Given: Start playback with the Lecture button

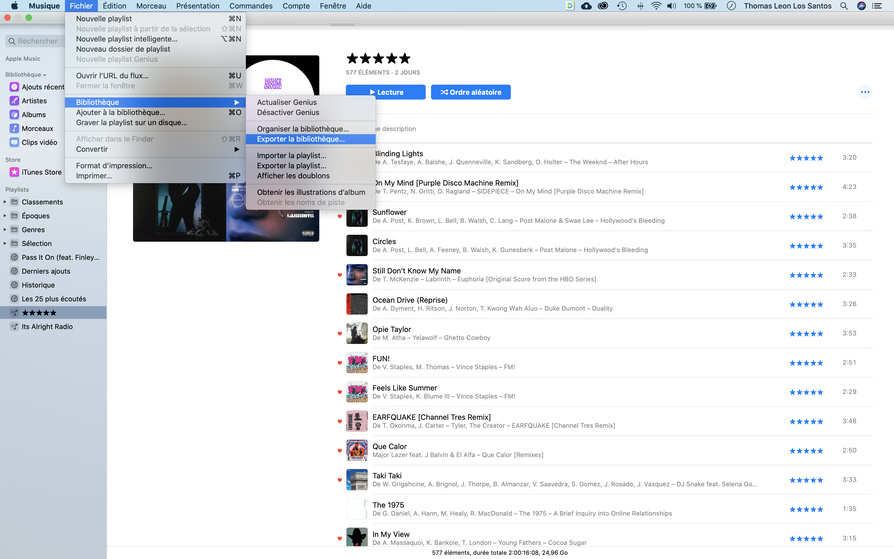Looking at the screenshot, I should tap(385, 92).
